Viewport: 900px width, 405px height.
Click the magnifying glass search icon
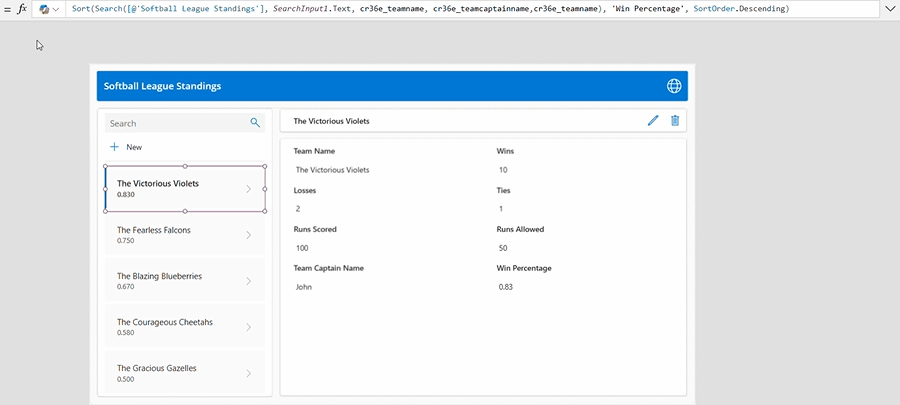[255, 123]
